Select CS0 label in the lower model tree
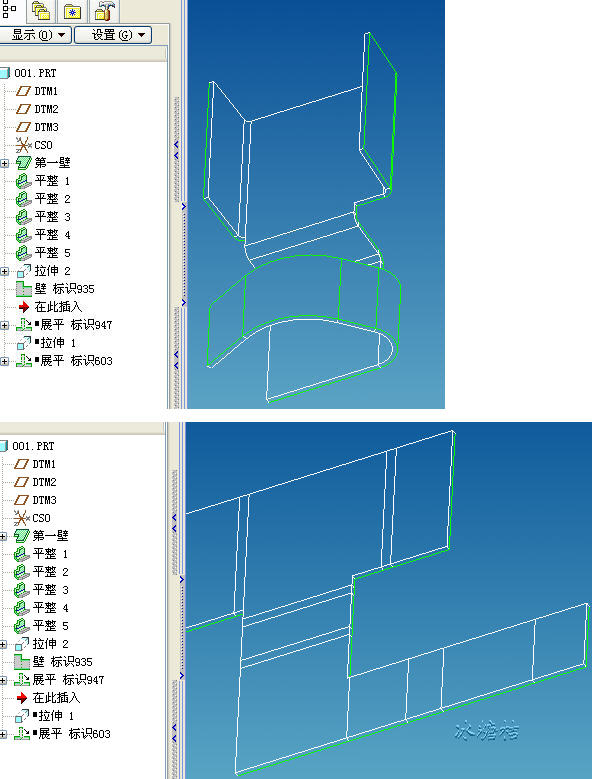The width and height of the screenshot is (592, 779). pyautogui.click(x=41, y=518)
